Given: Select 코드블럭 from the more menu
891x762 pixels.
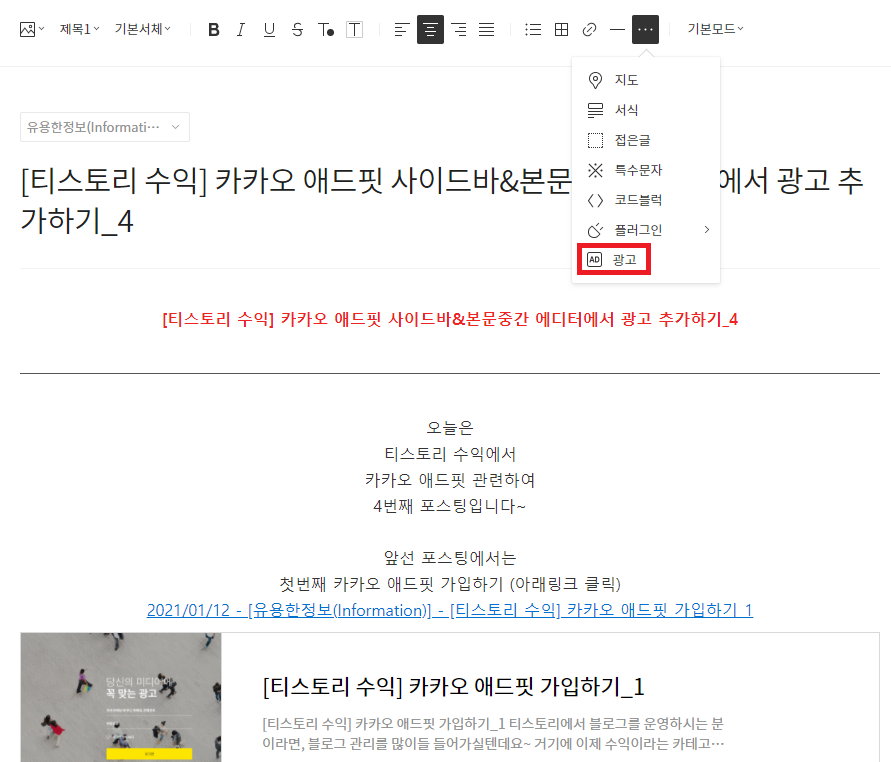Looking at the screenshot, I should click(x=646, y=200).
